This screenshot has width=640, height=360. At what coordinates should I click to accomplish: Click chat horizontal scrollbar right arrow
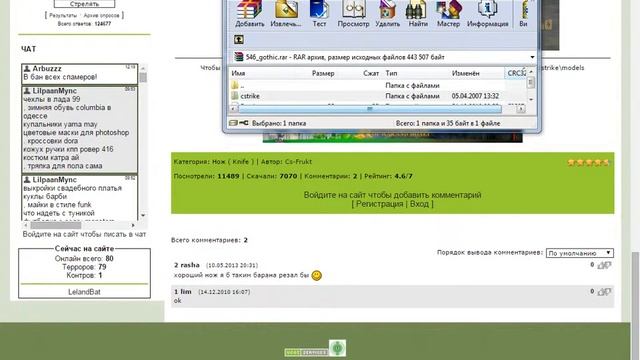click(x=133, y=225)
